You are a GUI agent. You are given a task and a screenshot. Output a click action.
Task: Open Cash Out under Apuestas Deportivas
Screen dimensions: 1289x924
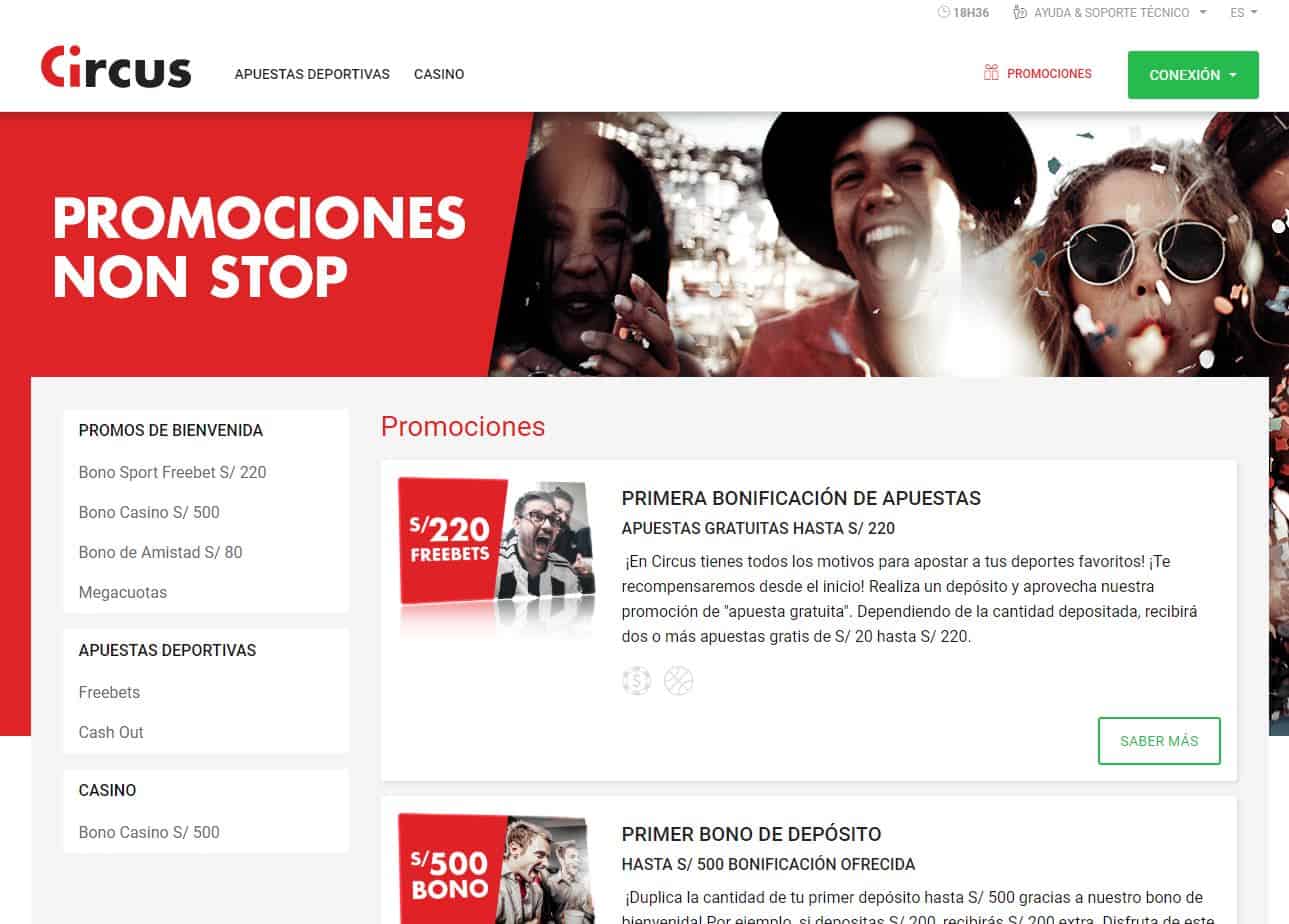(111, 732)
